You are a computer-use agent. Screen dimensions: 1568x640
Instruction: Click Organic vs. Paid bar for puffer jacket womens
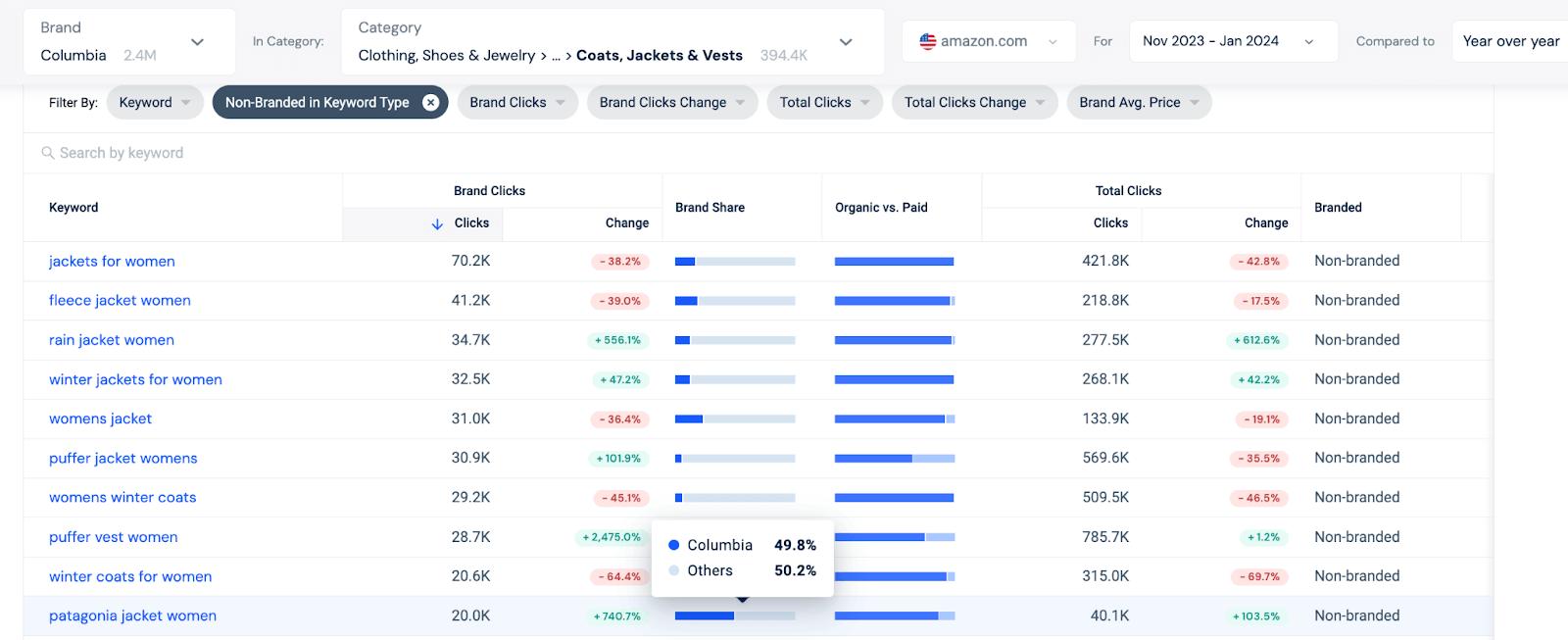895,459
